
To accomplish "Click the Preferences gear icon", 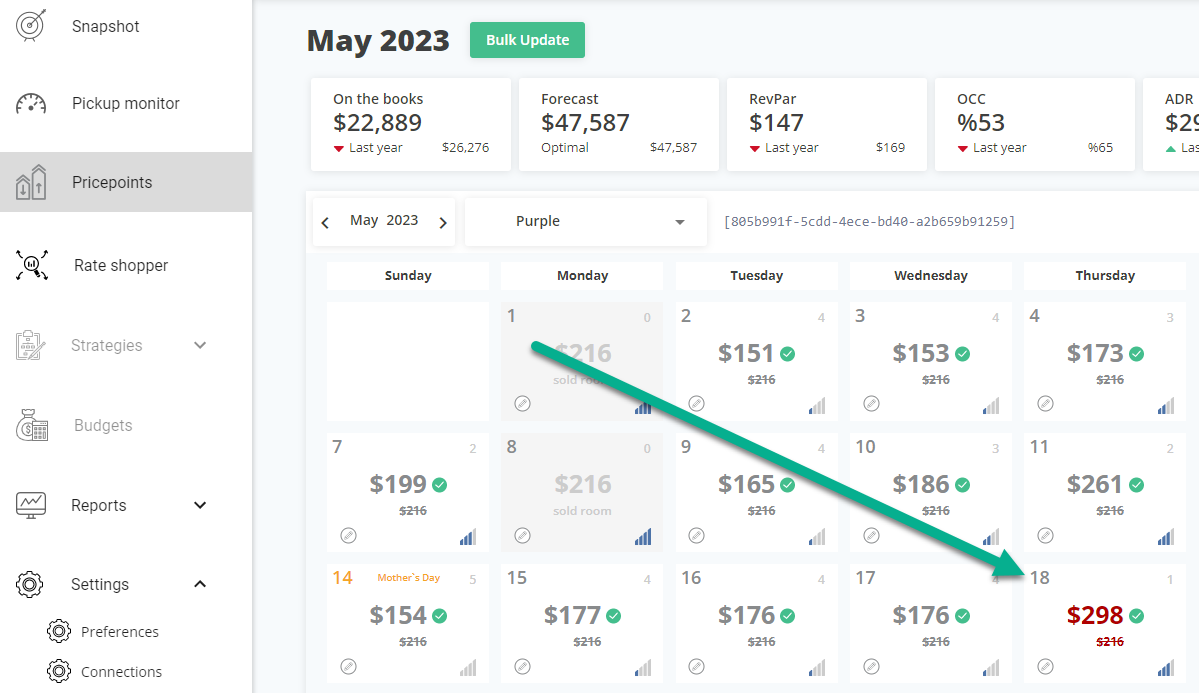I will click(x=59, y=632).
